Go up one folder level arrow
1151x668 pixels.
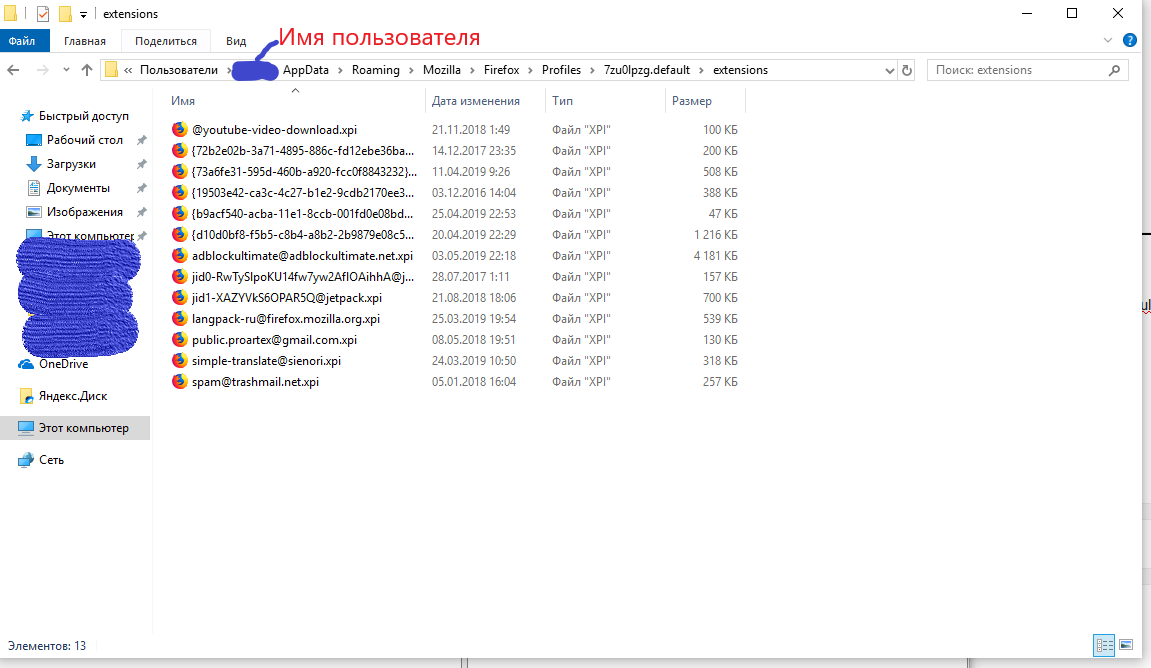click(87, 70)
